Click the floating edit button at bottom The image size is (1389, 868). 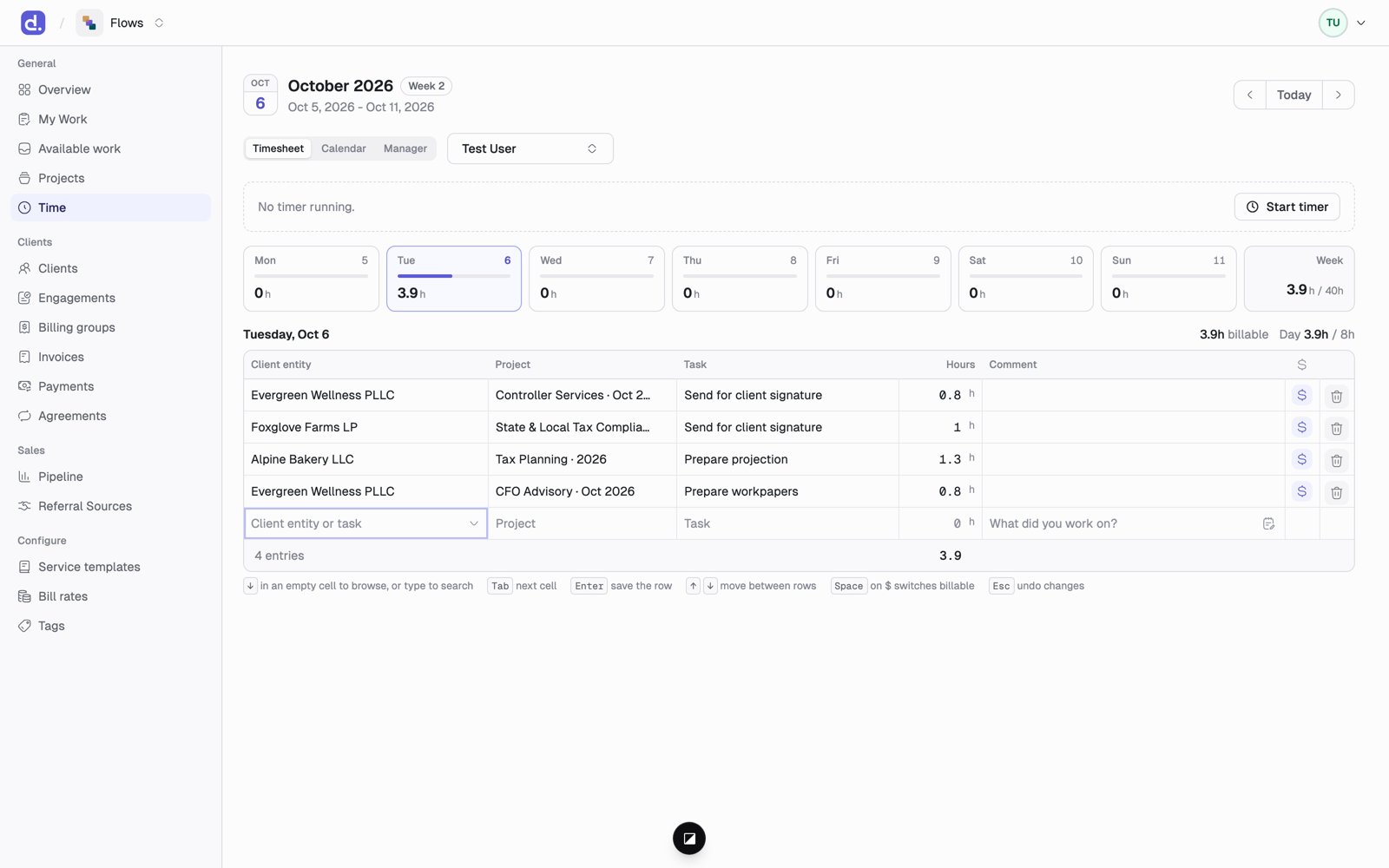689,838
